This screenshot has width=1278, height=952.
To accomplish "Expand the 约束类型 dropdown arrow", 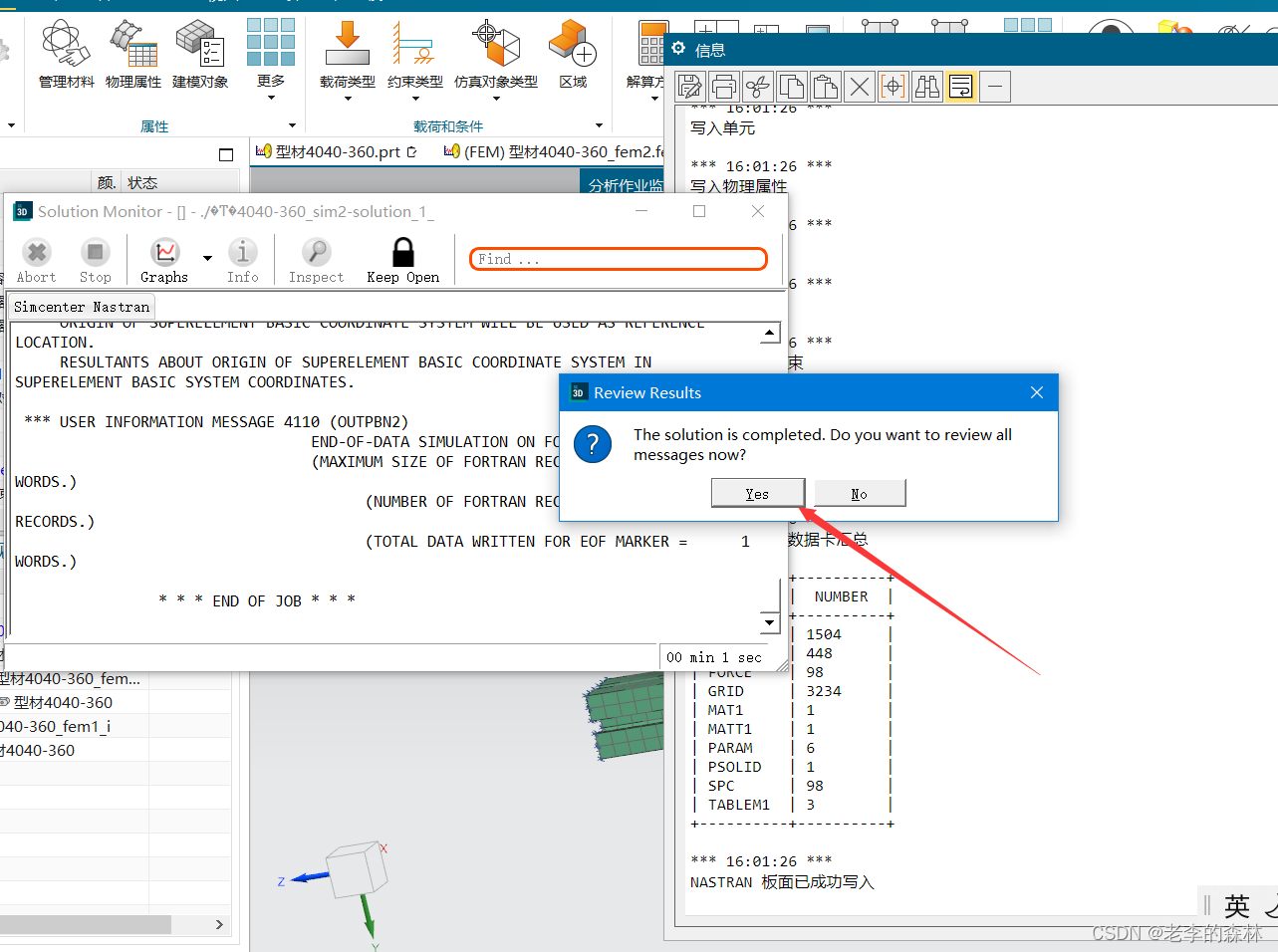I will (415, 99).
